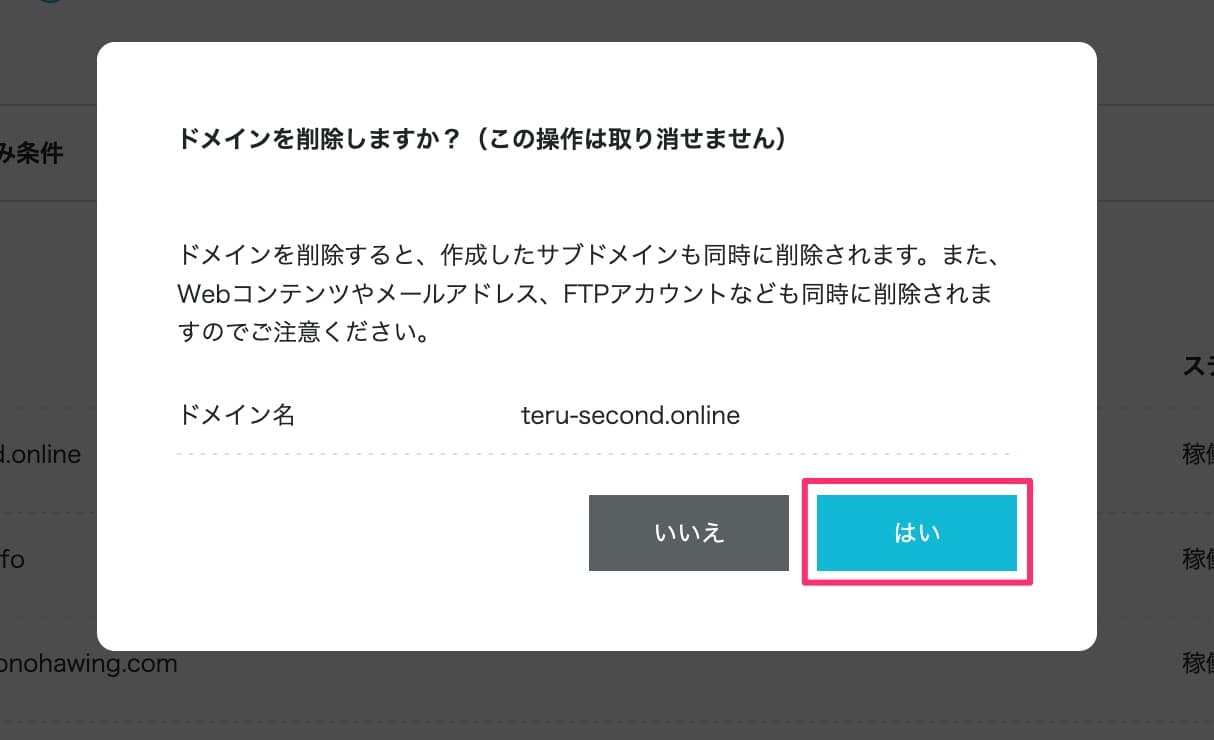This screenshot has width=1214, height=740.
Task: Click the ドメイン名 field label
Action: tap(236, 415)
